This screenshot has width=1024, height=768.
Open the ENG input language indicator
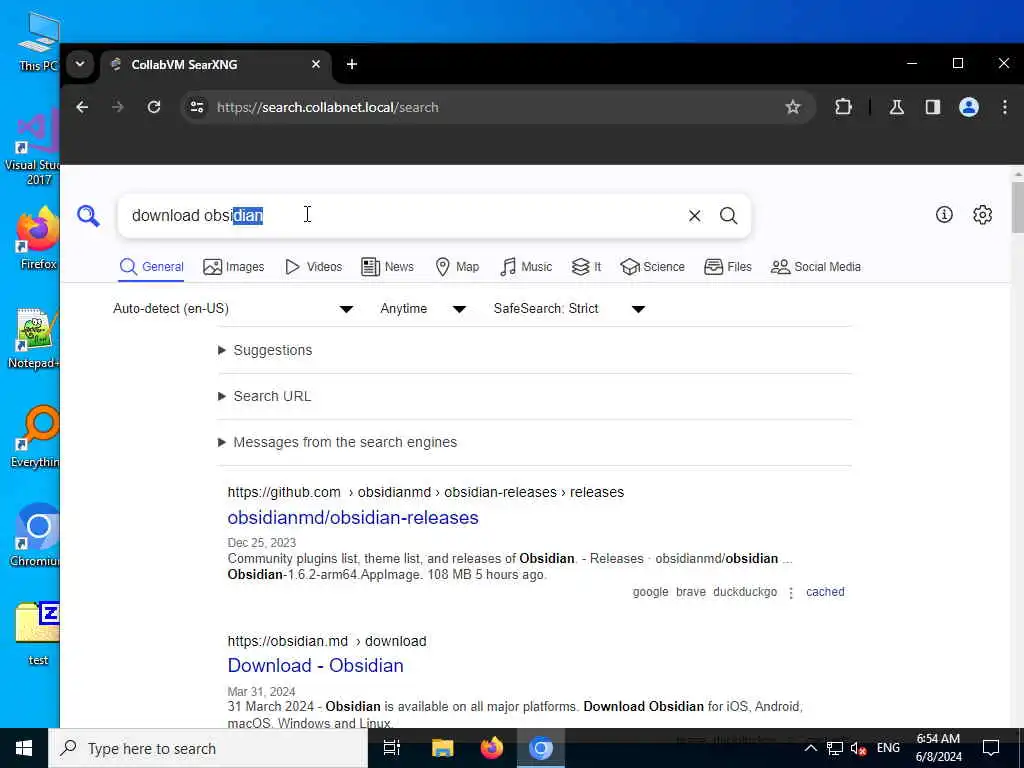[x=888, y=748]
